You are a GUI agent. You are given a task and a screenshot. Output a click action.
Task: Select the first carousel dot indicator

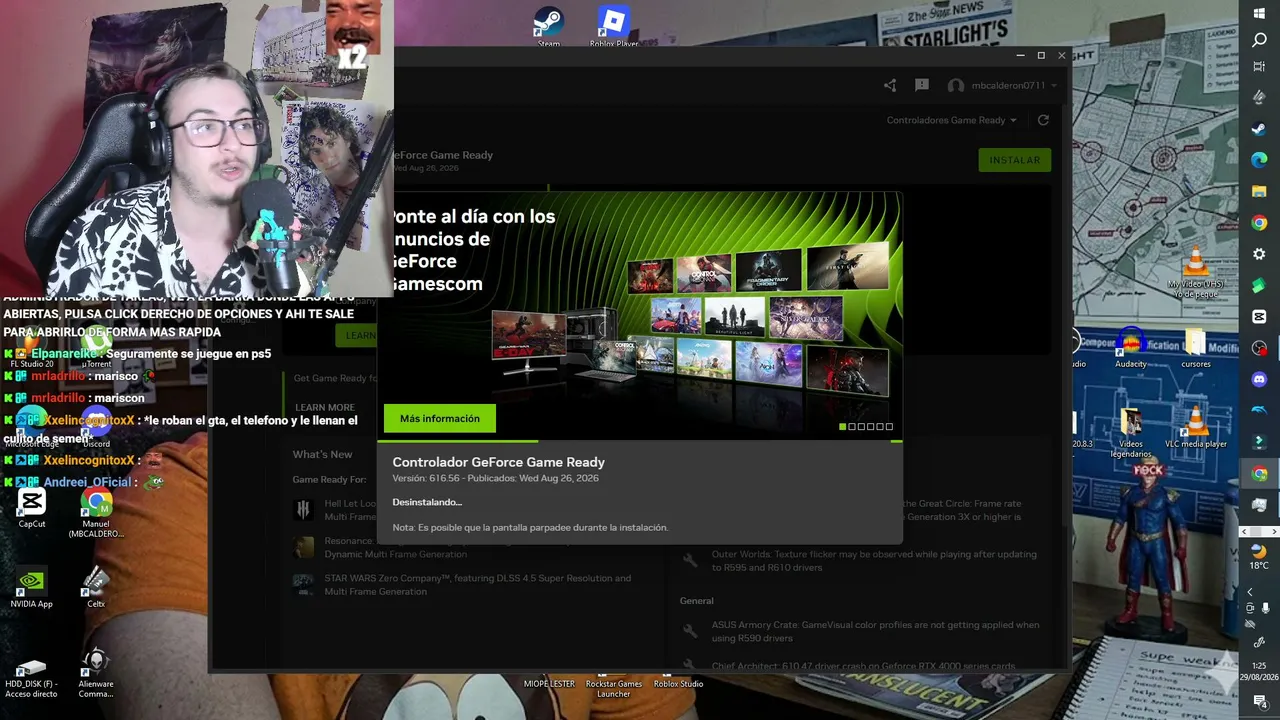[x=842, y=427]
